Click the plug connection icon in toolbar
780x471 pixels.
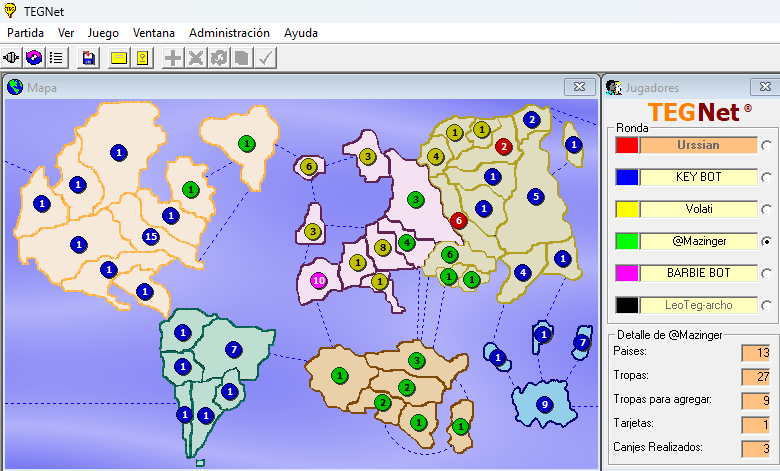pyautogui.click(x=13, y=58)
